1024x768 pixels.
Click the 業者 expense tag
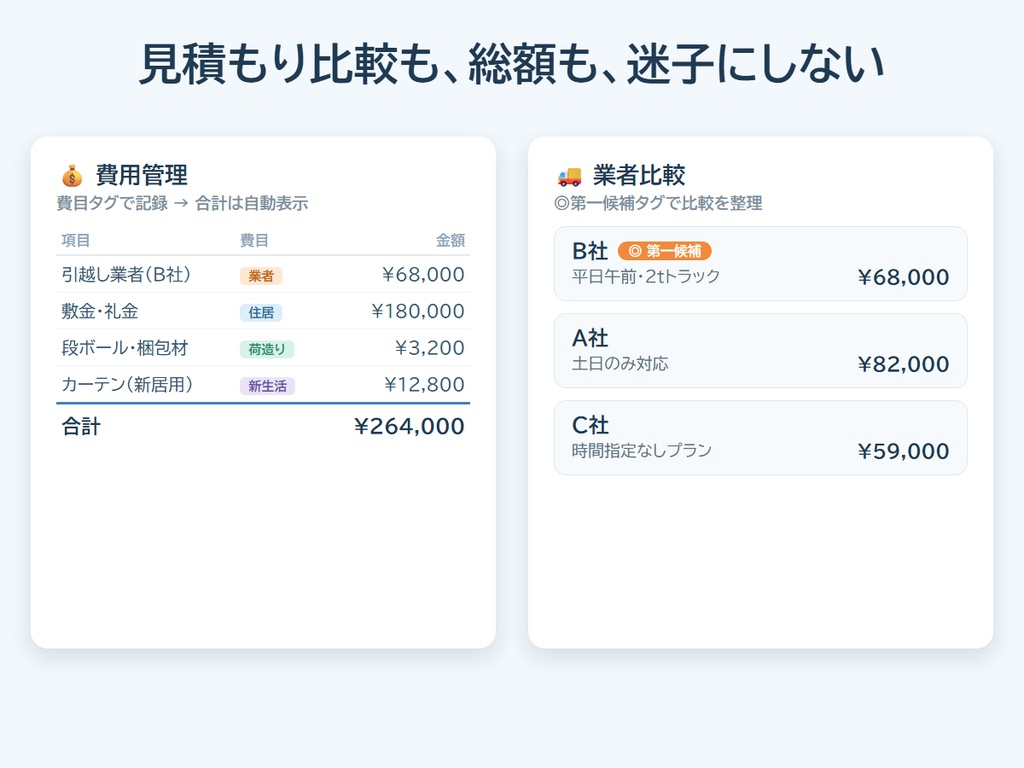point(261,276)
